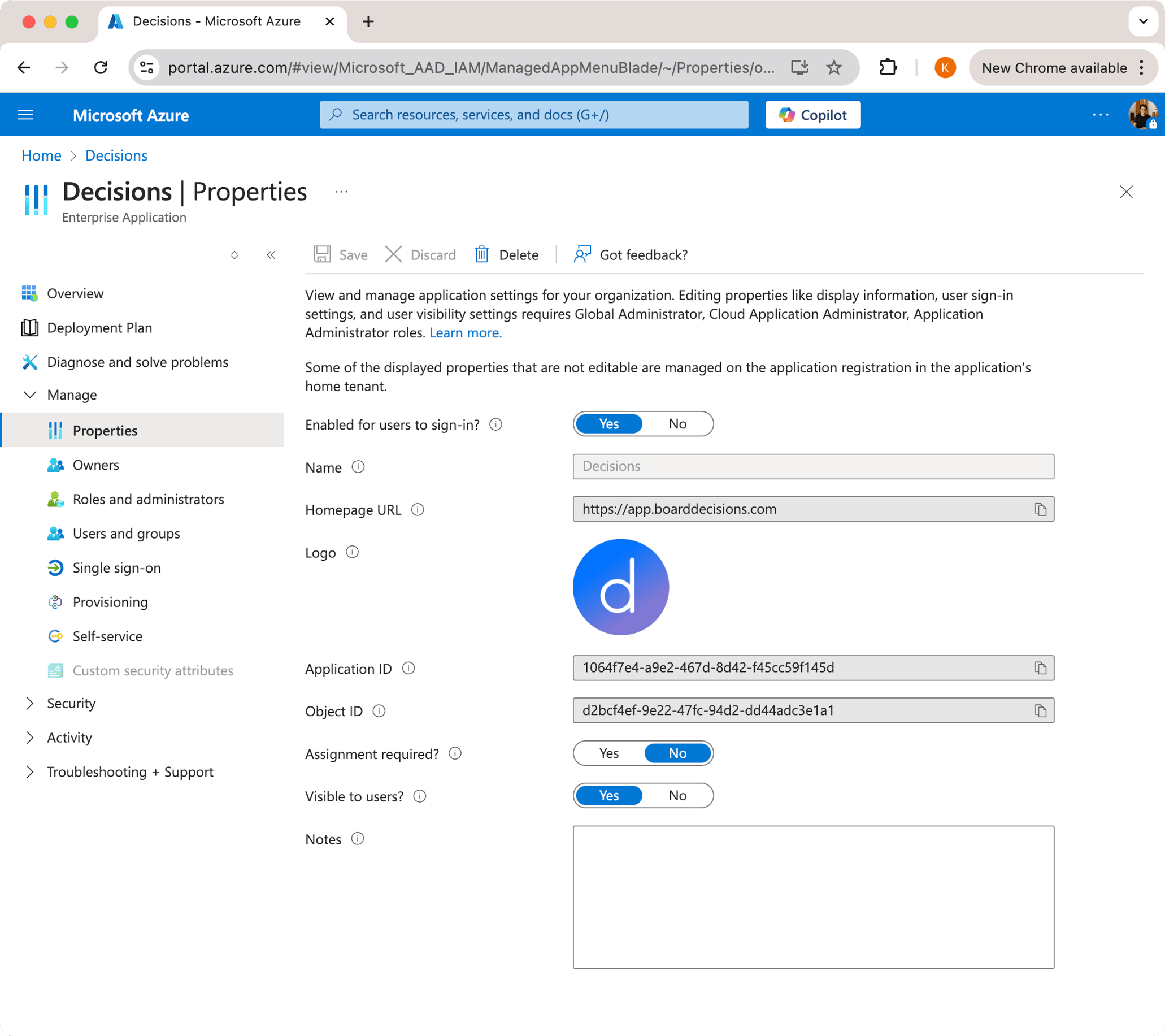Image resolution: width=1165 pixels, height=1036 pixels.
Task: Bookmark this page with star icon
Action: 834,68
